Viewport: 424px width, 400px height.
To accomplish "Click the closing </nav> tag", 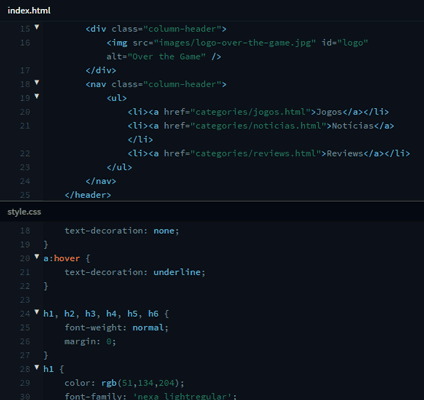I will 101,181.
